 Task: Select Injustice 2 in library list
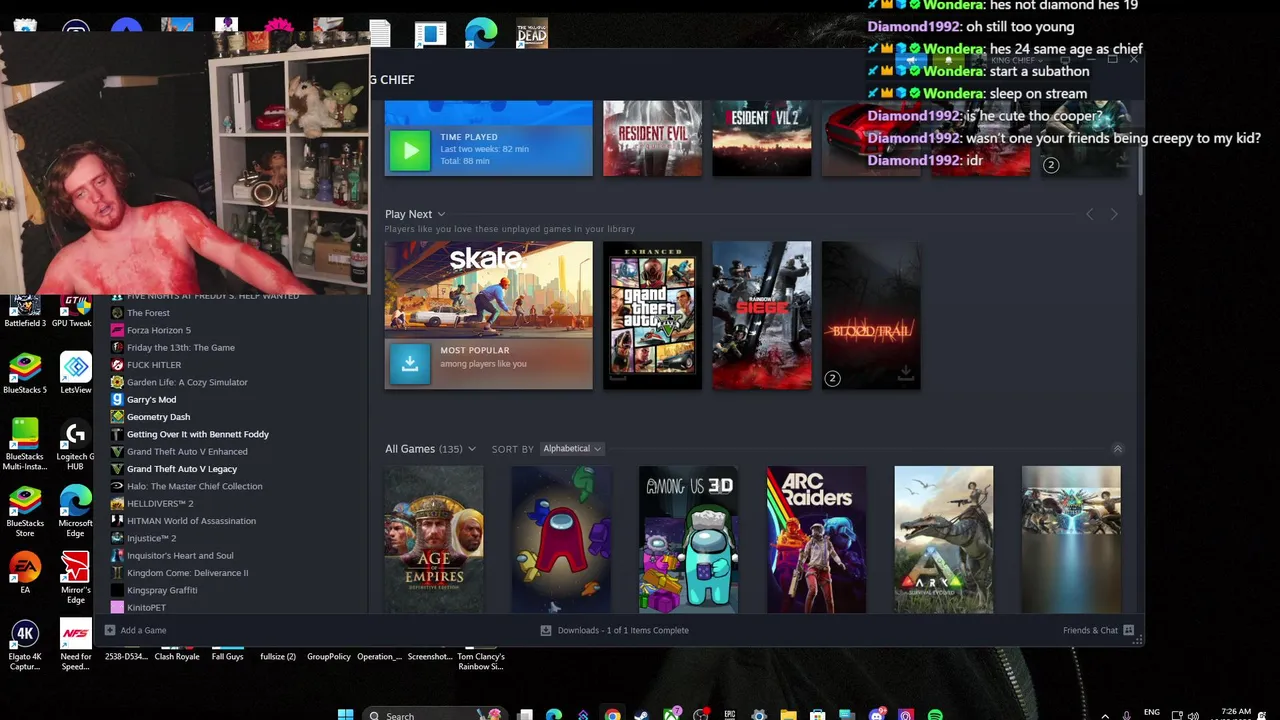point(151,538)
